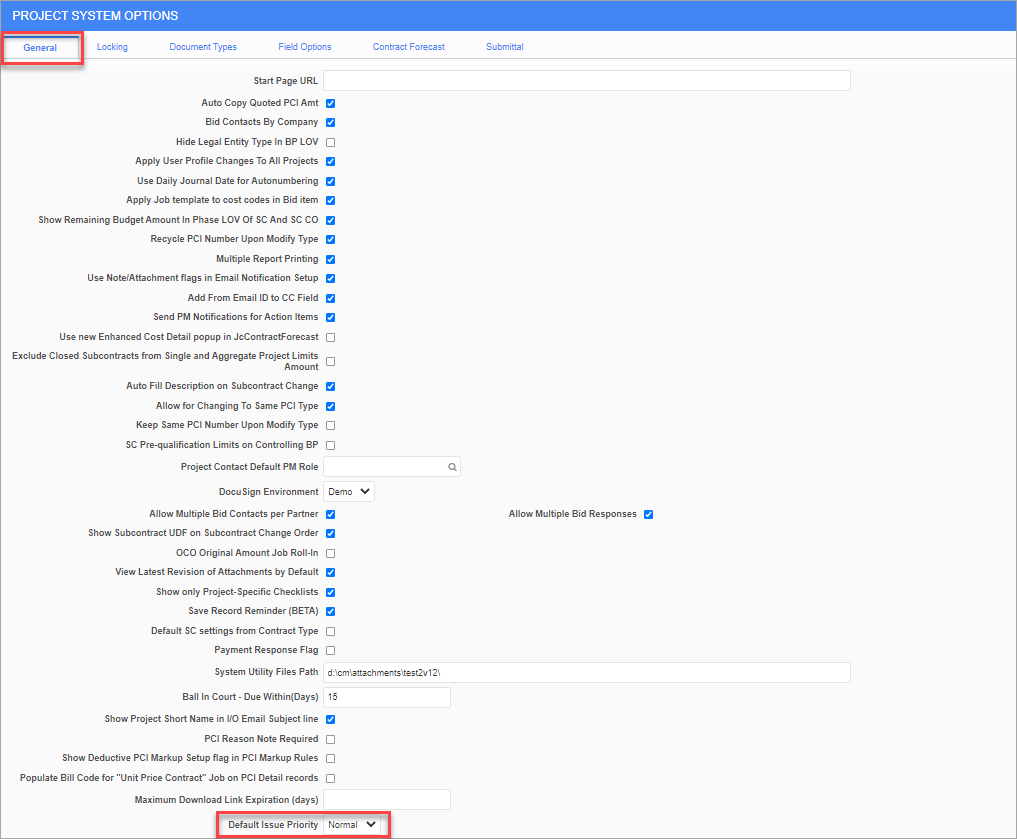Uncheck Auto Copy Quoted PCI Amt
This screenshot has height=839, width=1017.
click(331, 103)
